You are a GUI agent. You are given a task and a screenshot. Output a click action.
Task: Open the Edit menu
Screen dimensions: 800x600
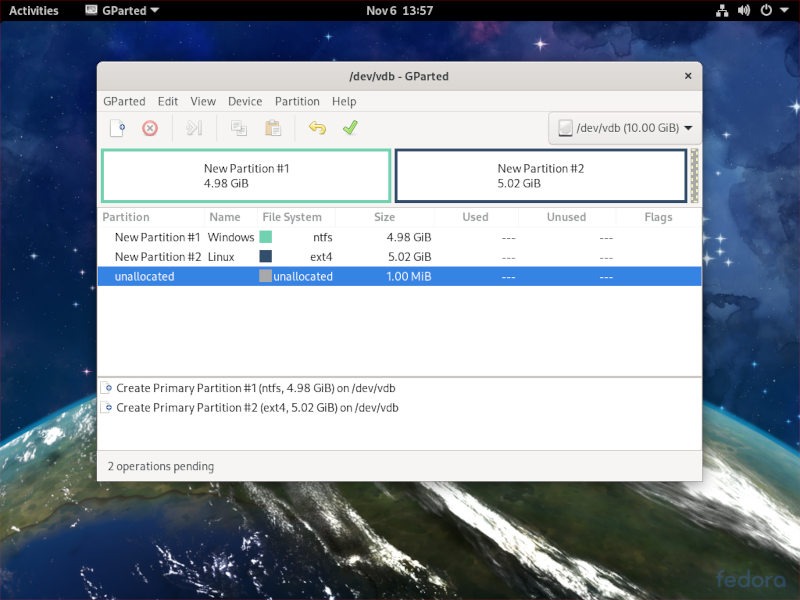click(167, 101)
